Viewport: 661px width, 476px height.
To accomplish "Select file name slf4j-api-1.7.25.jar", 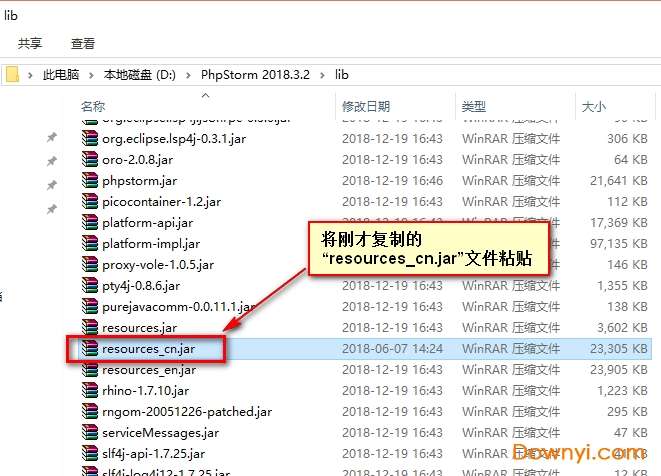I will pyautogui.click(x=153, y=454).
